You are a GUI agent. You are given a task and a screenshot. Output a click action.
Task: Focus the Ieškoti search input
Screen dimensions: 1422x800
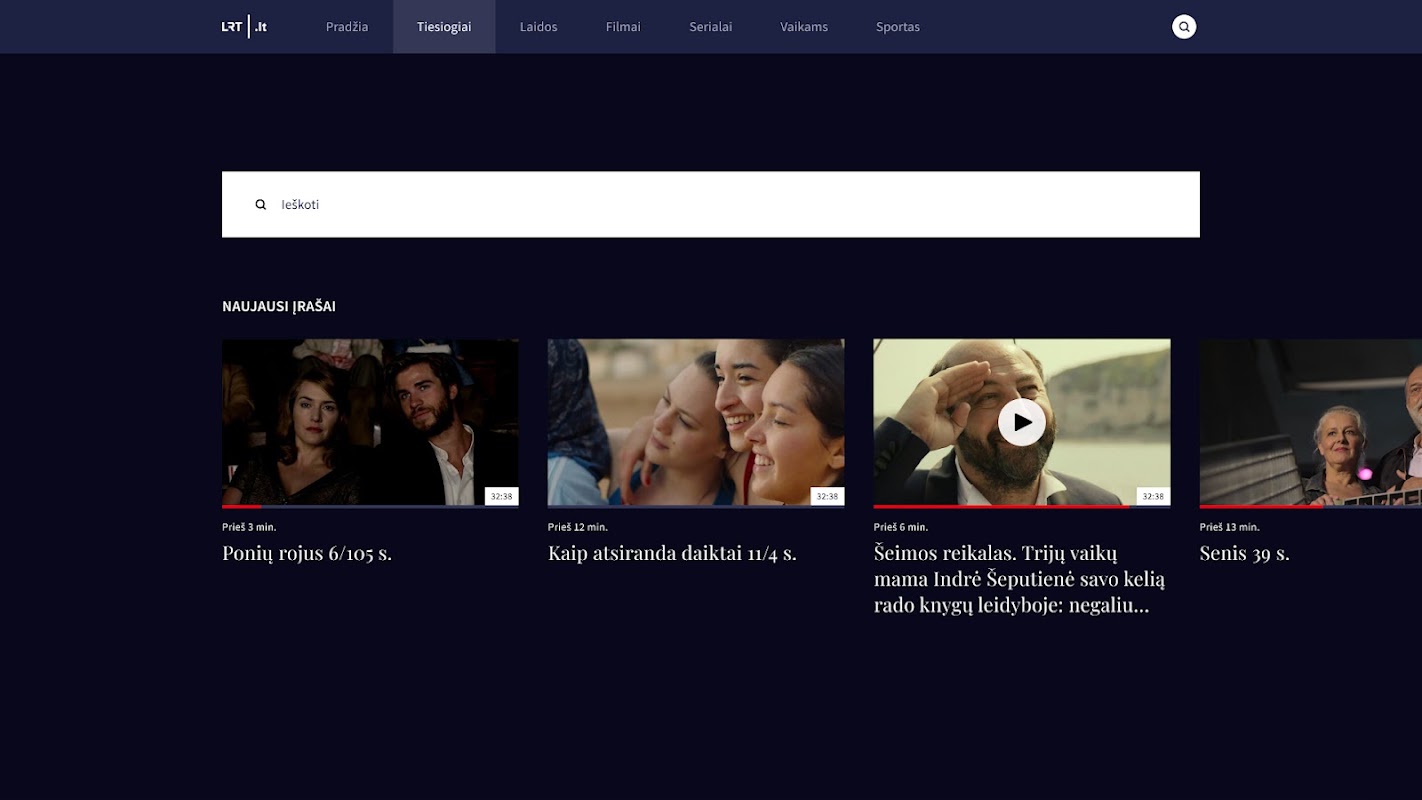(x=711, y=205)
